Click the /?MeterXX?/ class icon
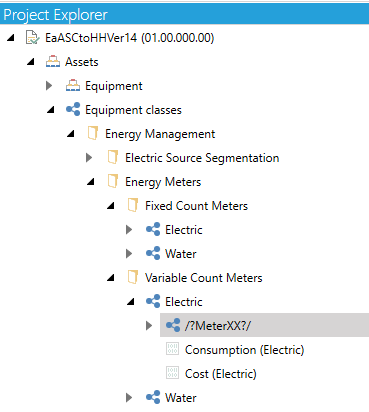The image size is (369, 412). [173, 325]
